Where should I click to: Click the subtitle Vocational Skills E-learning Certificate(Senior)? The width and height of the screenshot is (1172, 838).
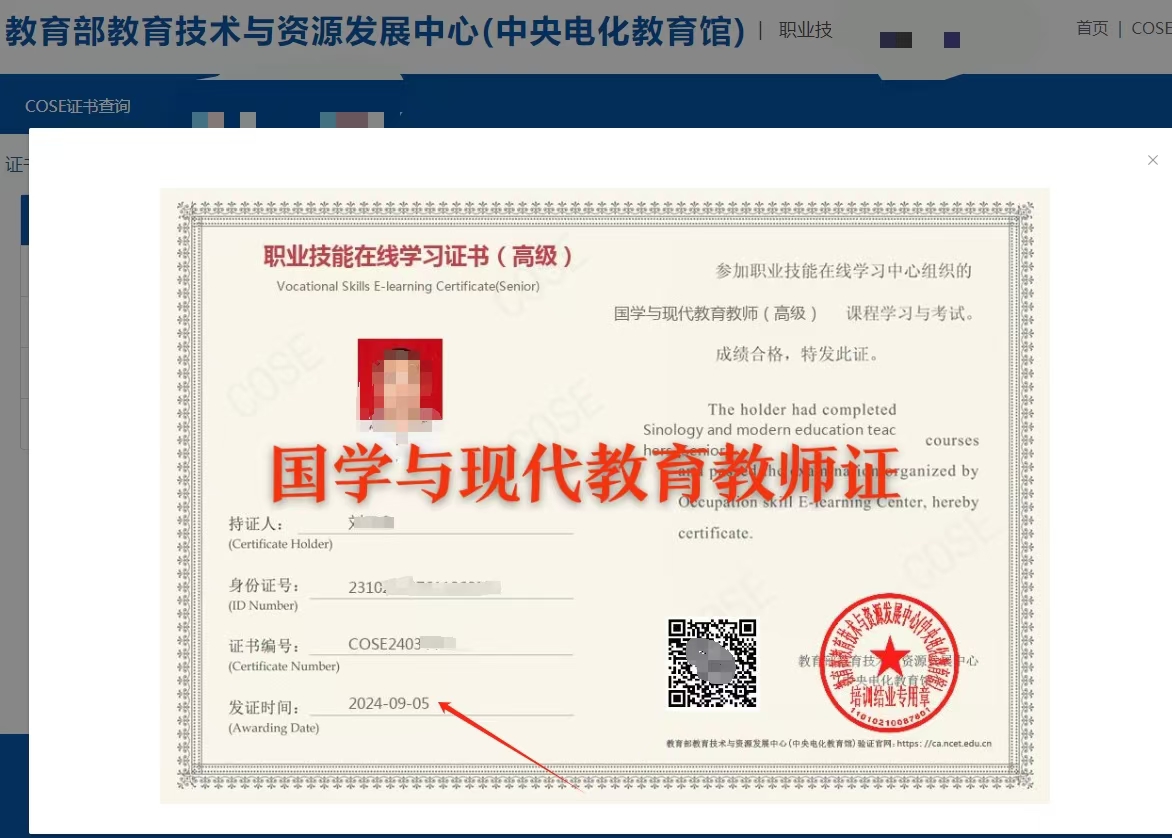click(x=408, y=286)
